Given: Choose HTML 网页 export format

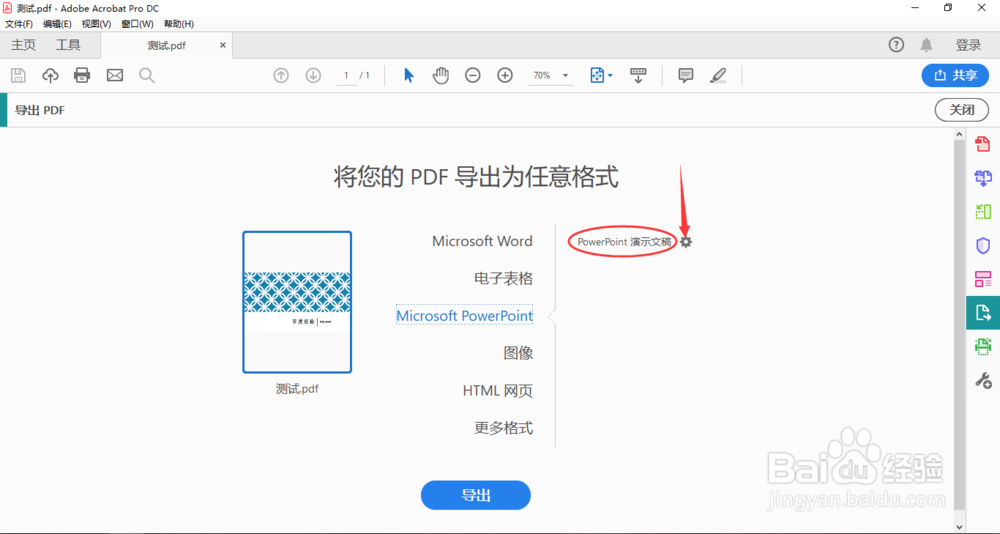Looking at the screenshot, I should pyautogui.click(x=498, y=390).
